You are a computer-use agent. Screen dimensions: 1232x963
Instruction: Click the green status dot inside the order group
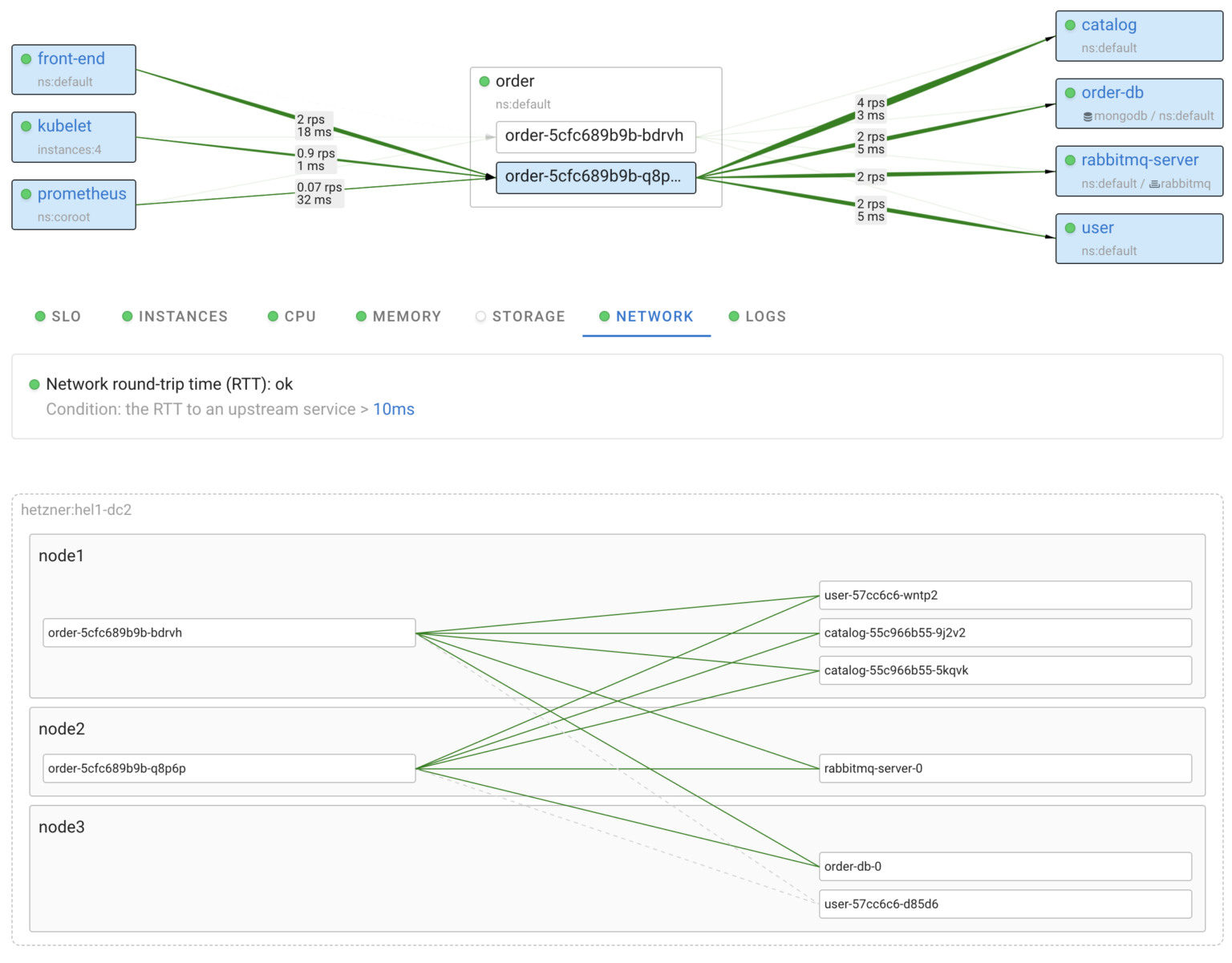tap(484, 81)
